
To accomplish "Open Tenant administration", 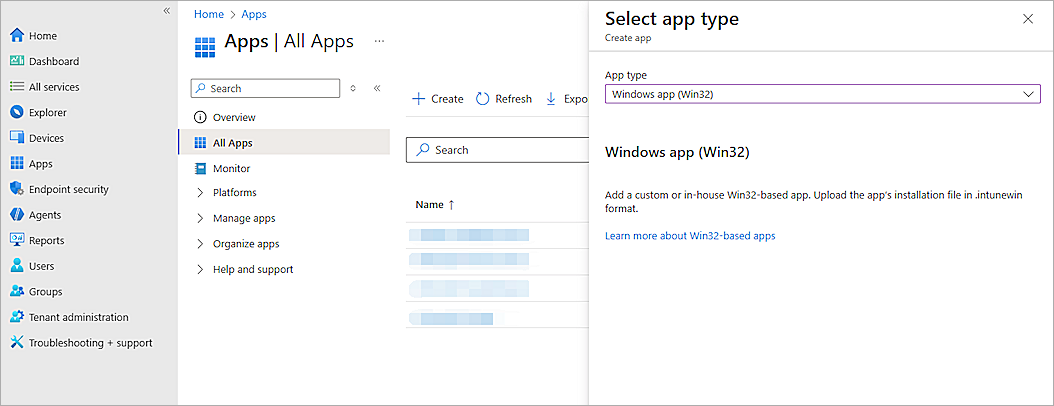I will (69, 317).
